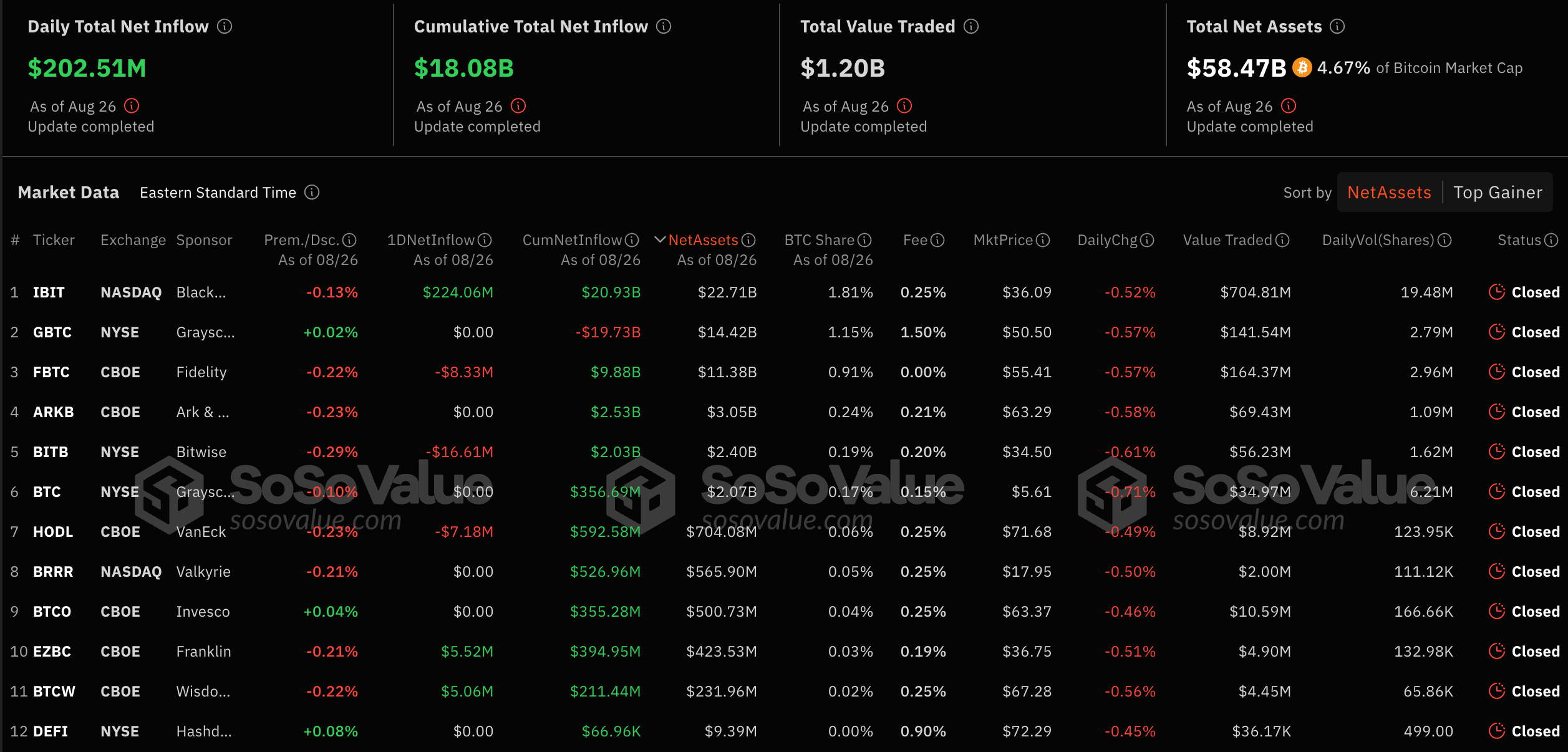This screenshot has width=1568, height=752.
Task: Open the BTCO ticker row
Action: click(x=784, y=611)
